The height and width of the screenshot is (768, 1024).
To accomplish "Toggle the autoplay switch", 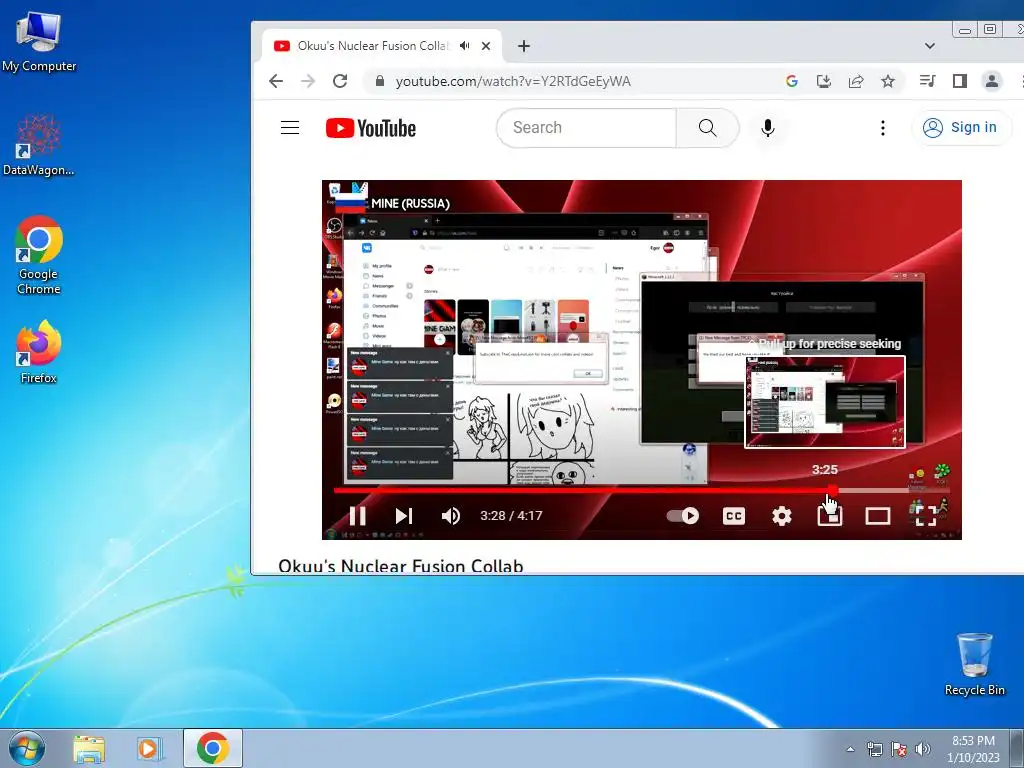I will [683, 516].
